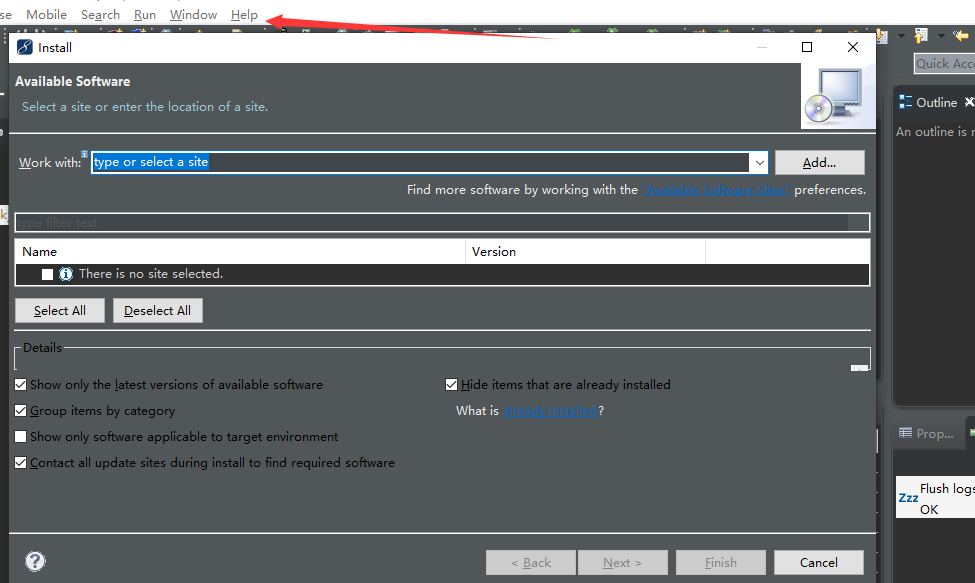The image size is (975, 583).
Task: Click the Flush logs OK status entry
Action: [935, 497]
